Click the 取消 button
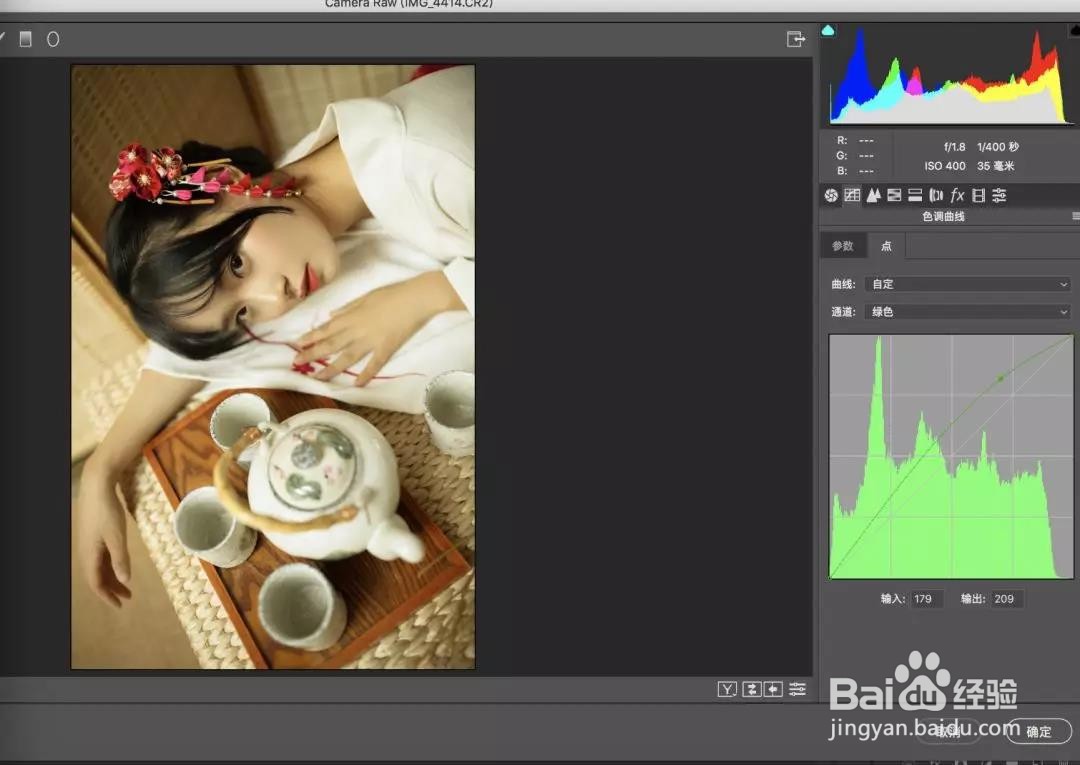1080x765 pixels. pyautogui.click(x=948, y=731)
